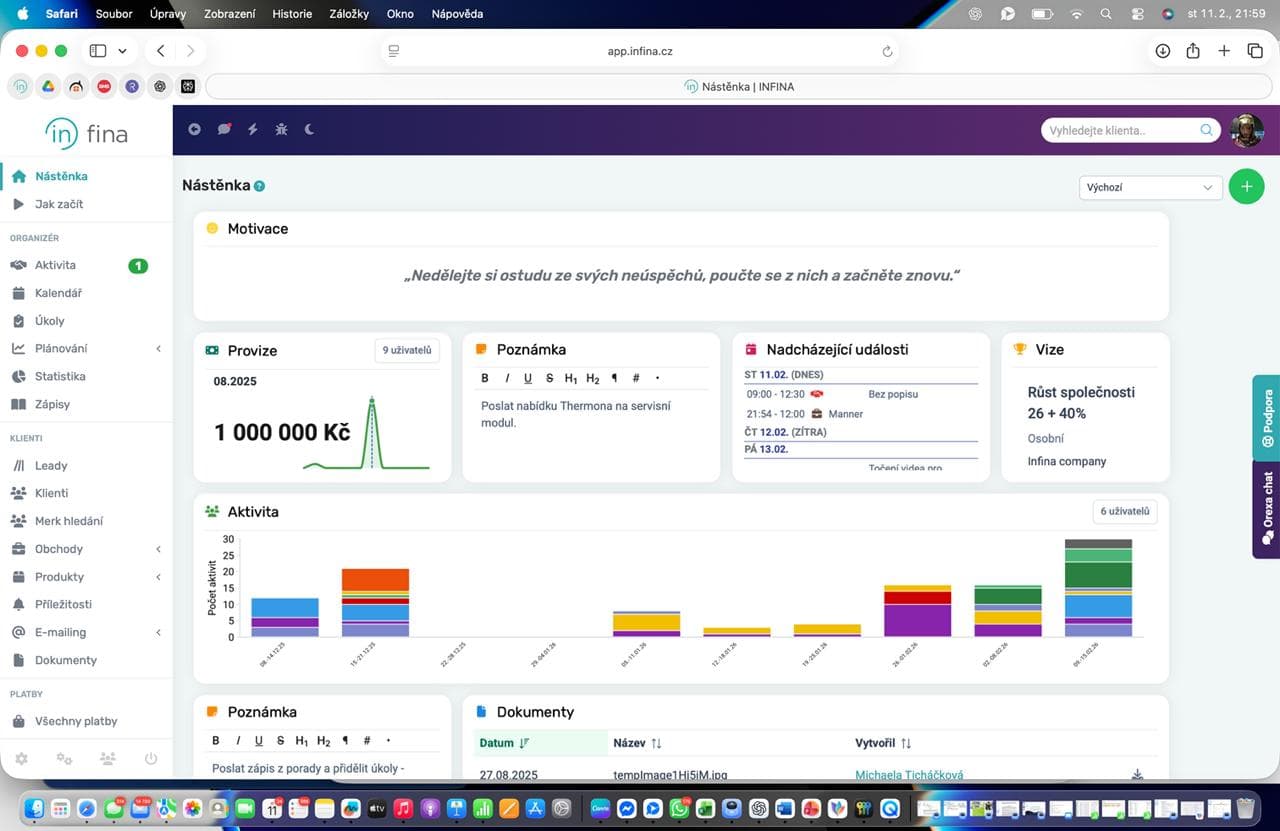This screenshot has width=1280, height=831.
Task: Report a bug using the bug icon
Action: (280, 129)
